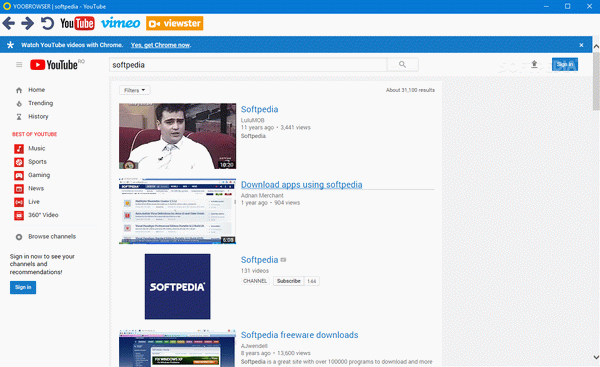
Task: Open History in the sidebar
Action: click(38, 116)
